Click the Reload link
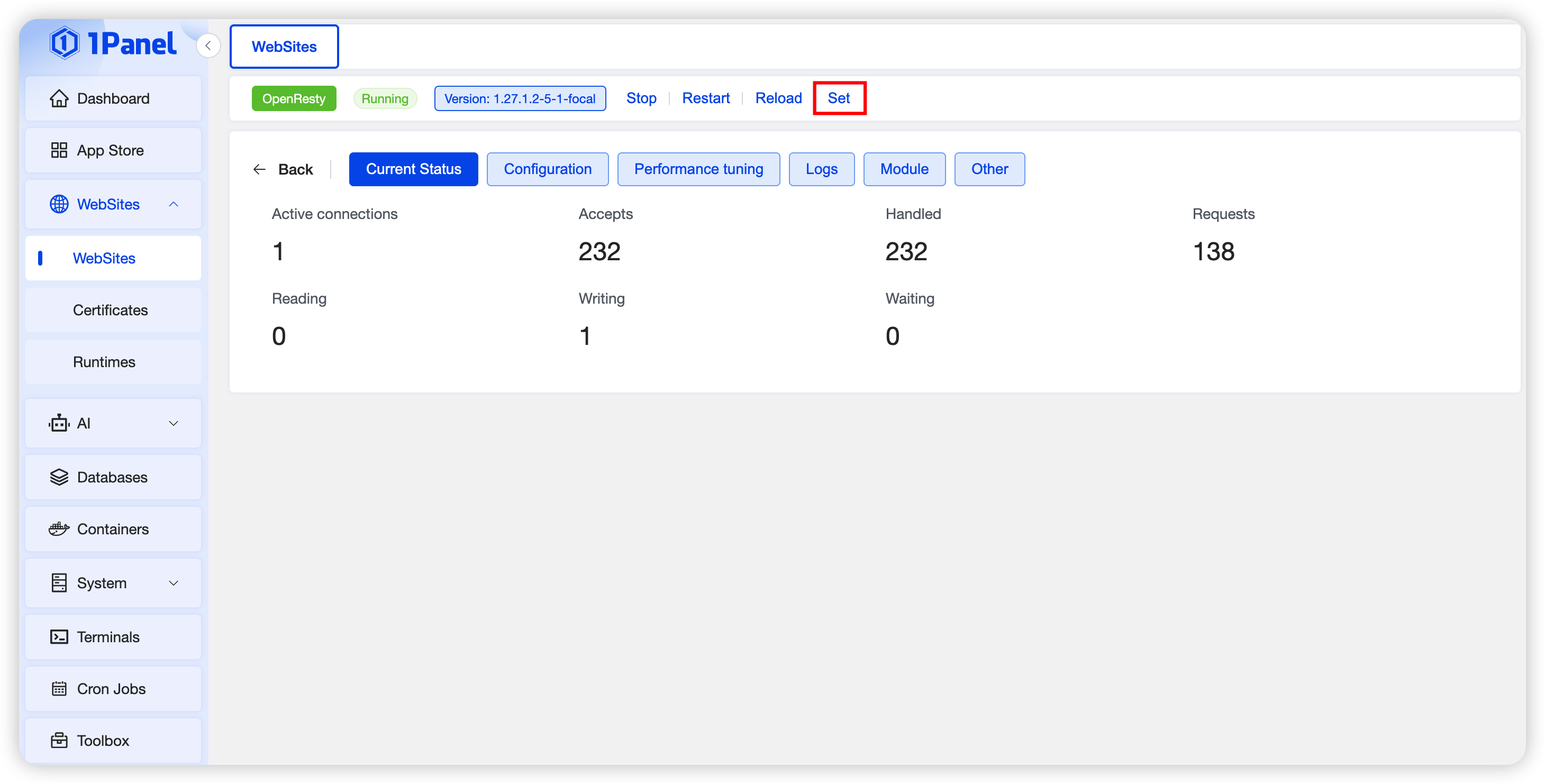1545x784 pixels. point(778,98)
